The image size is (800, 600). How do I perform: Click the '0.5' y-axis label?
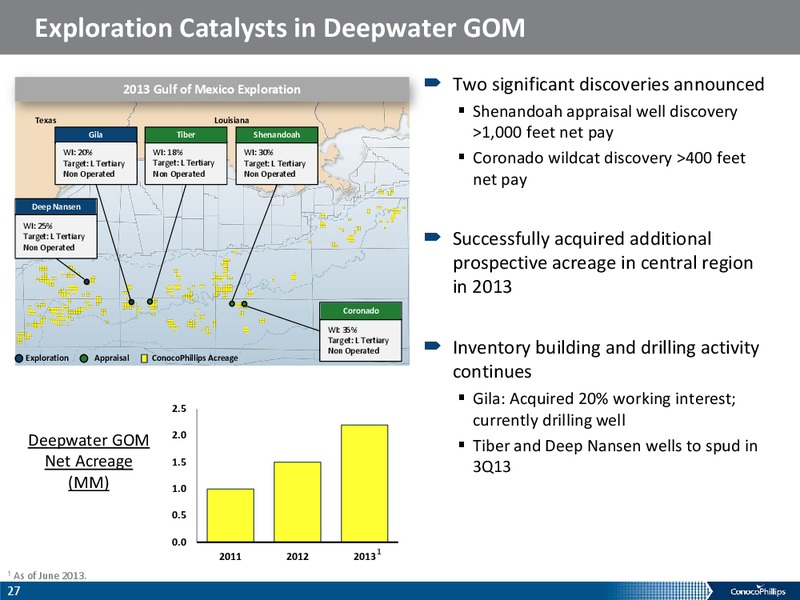tap(180, 515)
